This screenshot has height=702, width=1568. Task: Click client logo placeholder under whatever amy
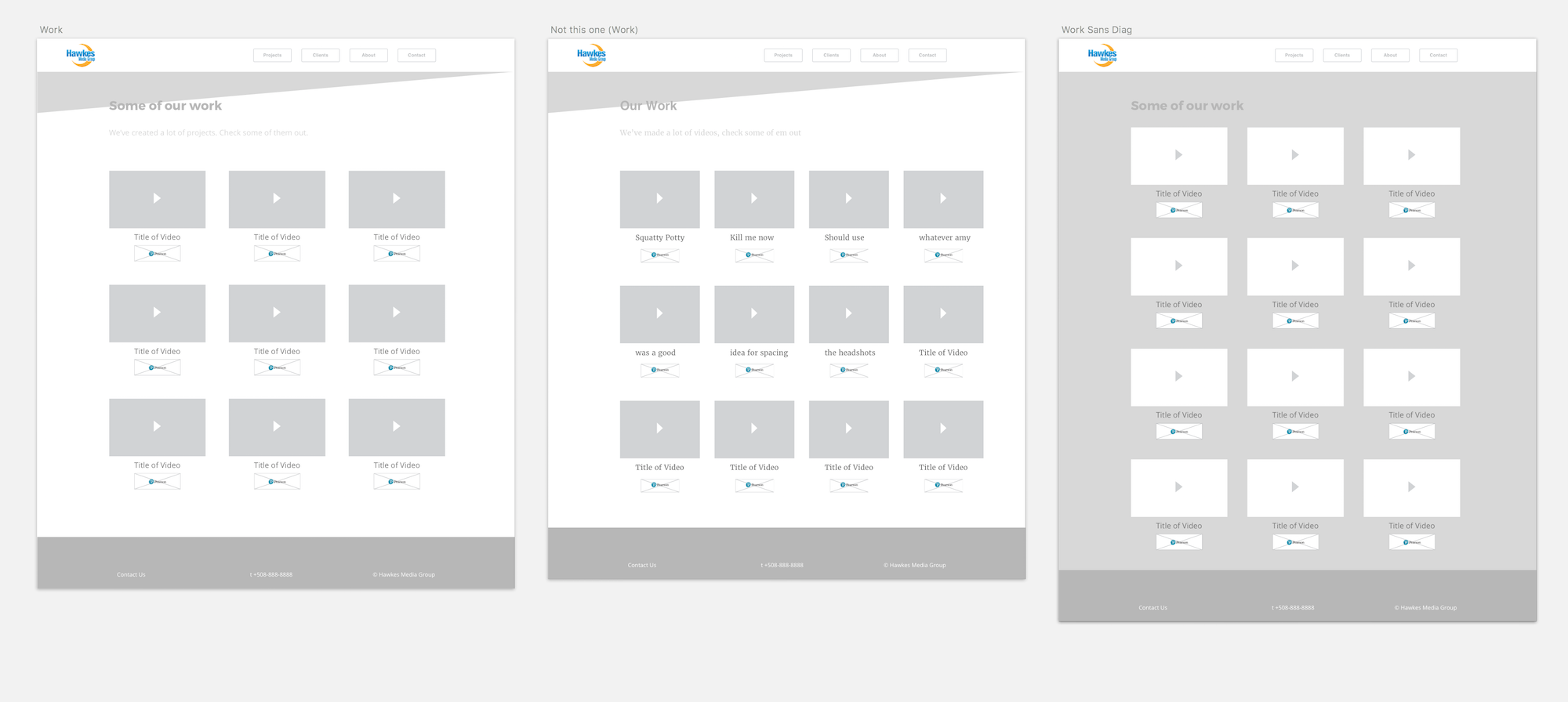pos(943,255)
